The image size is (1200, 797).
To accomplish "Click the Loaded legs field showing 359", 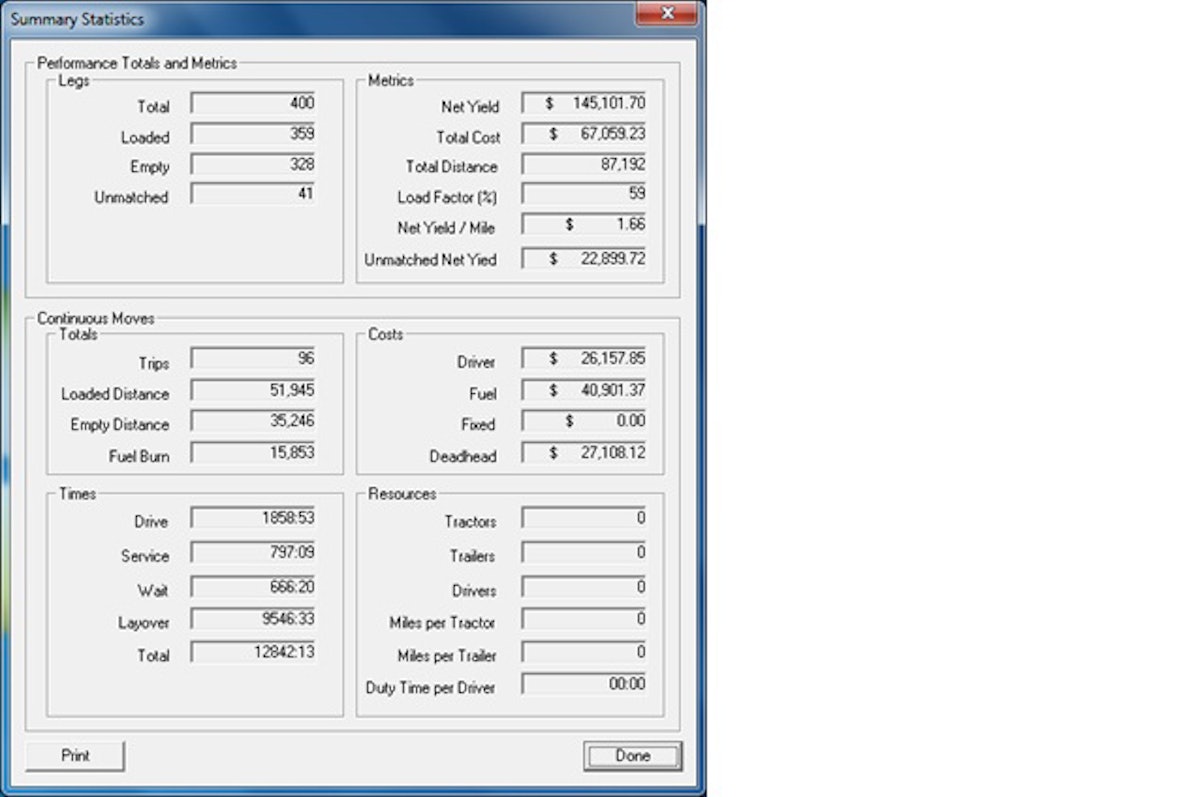I will pos(251,135).
